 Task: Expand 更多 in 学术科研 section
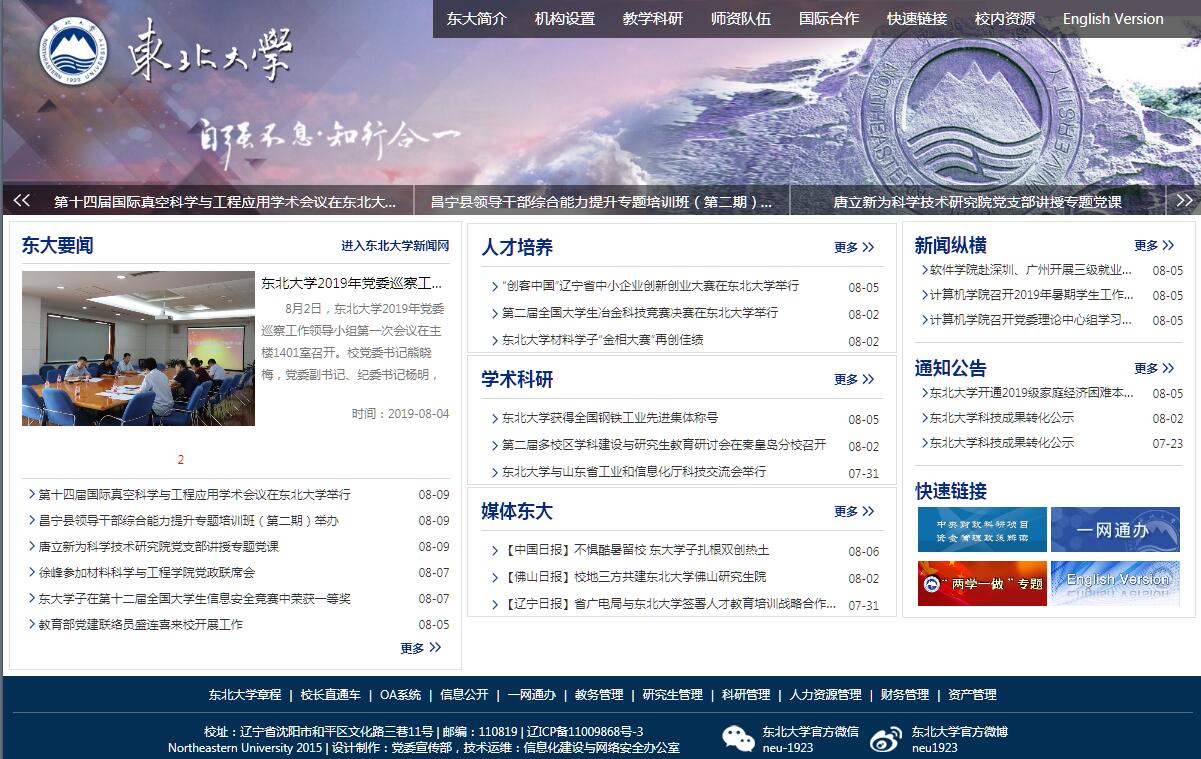click(x=854, y=379)
